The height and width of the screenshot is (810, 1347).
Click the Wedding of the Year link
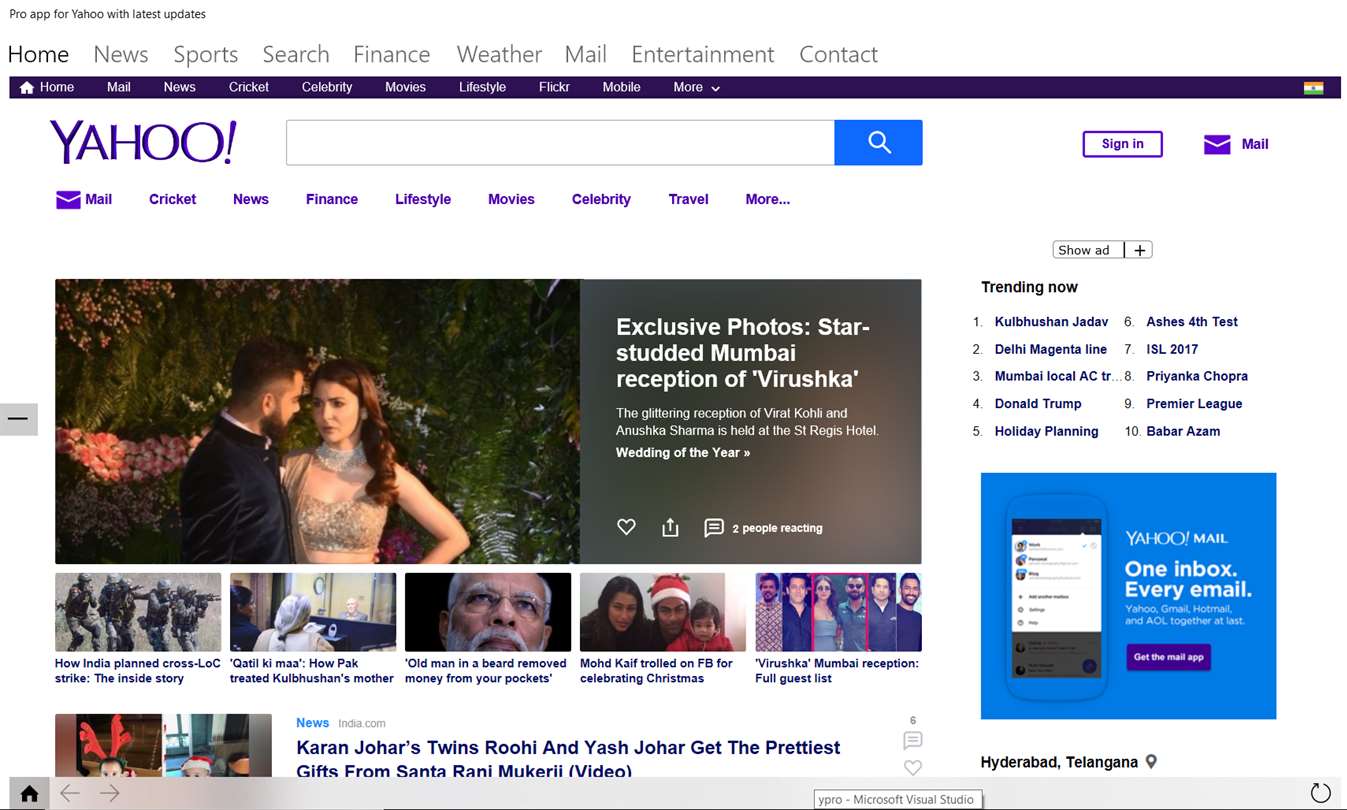tap(683, 452)
